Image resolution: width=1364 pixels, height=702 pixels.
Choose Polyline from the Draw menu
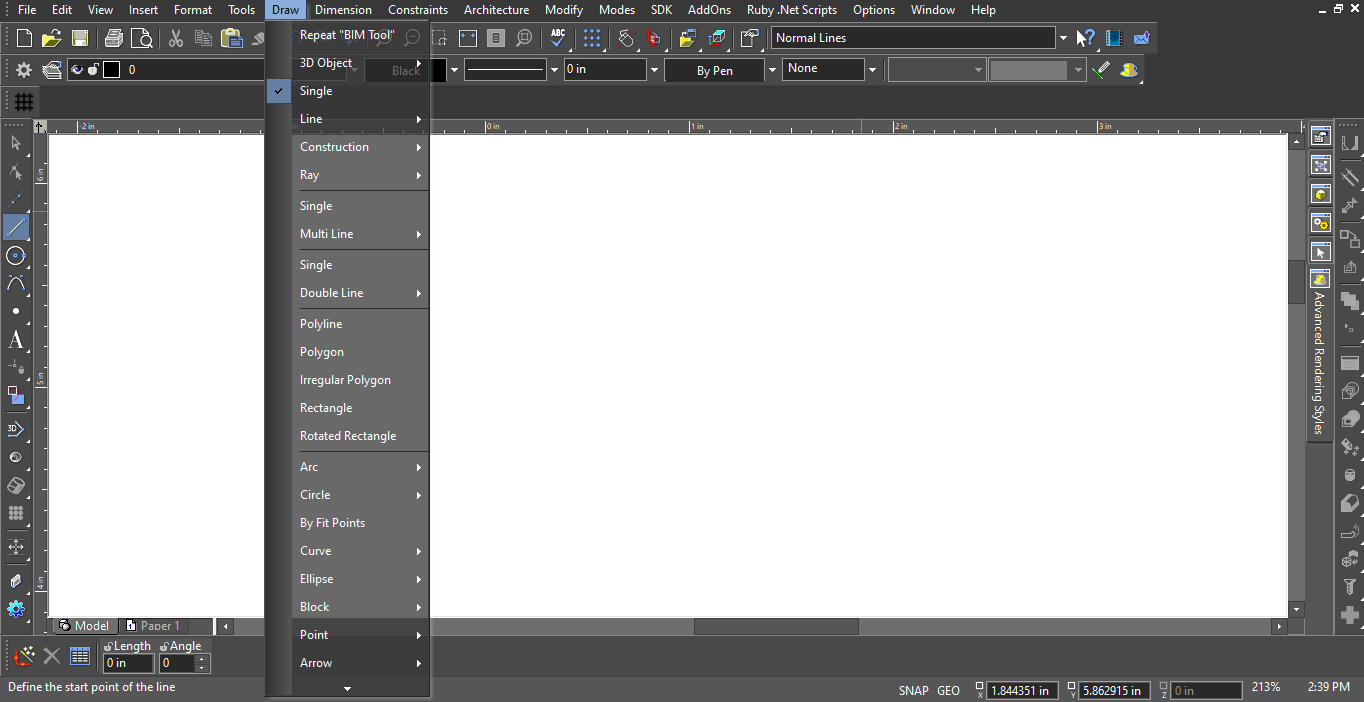(x=321, y=324)
